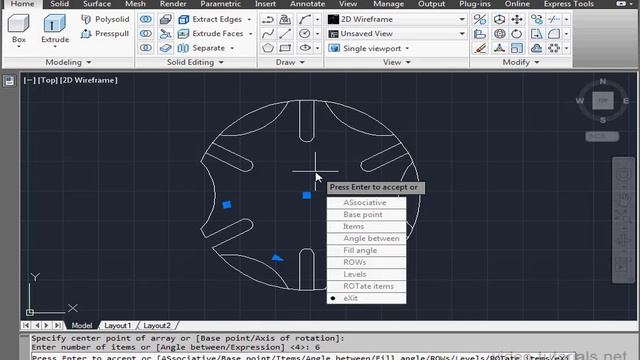Select the Arc draw tool
This screenshot has height=360, width=640.
(304, 19)
